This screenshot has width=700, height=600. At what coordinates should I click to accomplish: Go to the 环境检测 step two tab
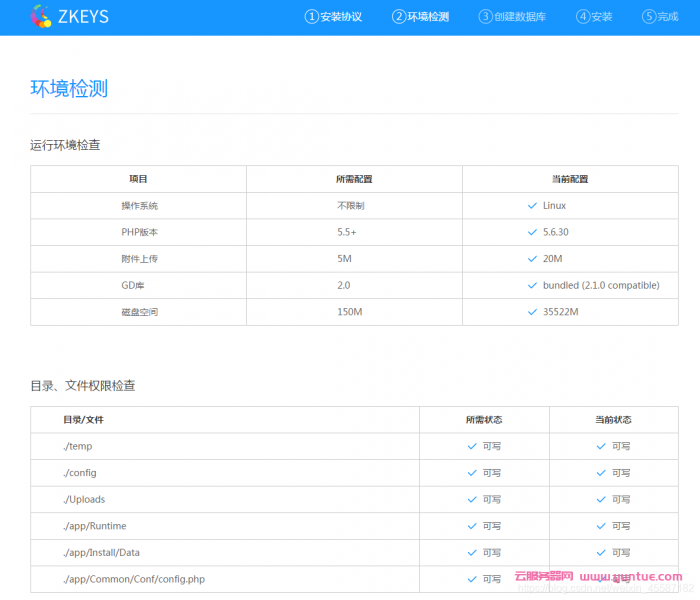tap(421, 17)
